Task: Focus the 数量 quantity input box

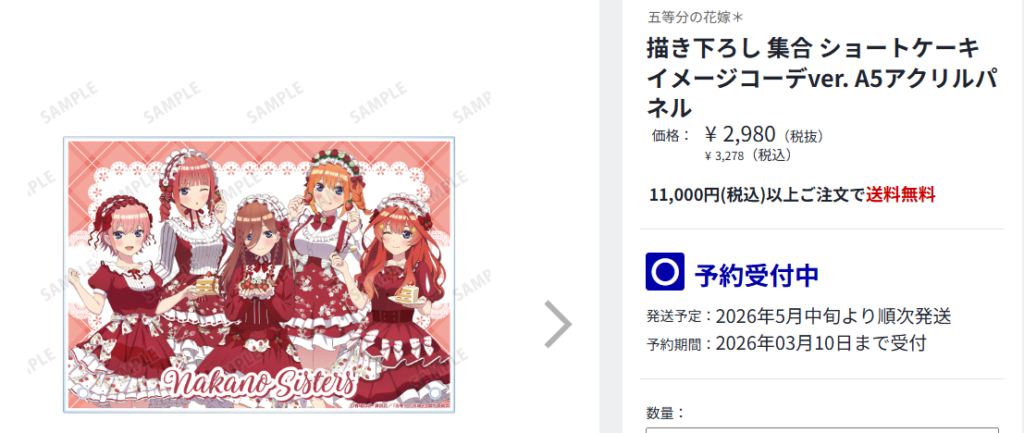Action: click(x=822, y=430)
